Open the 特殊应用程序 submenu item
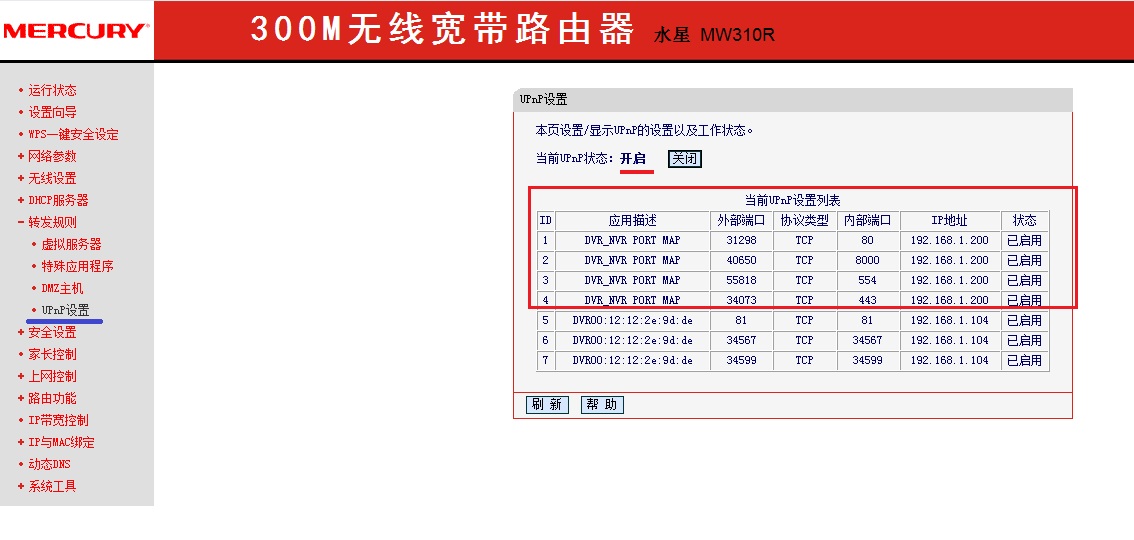1134x540 pixels. (x=77, y=266)
